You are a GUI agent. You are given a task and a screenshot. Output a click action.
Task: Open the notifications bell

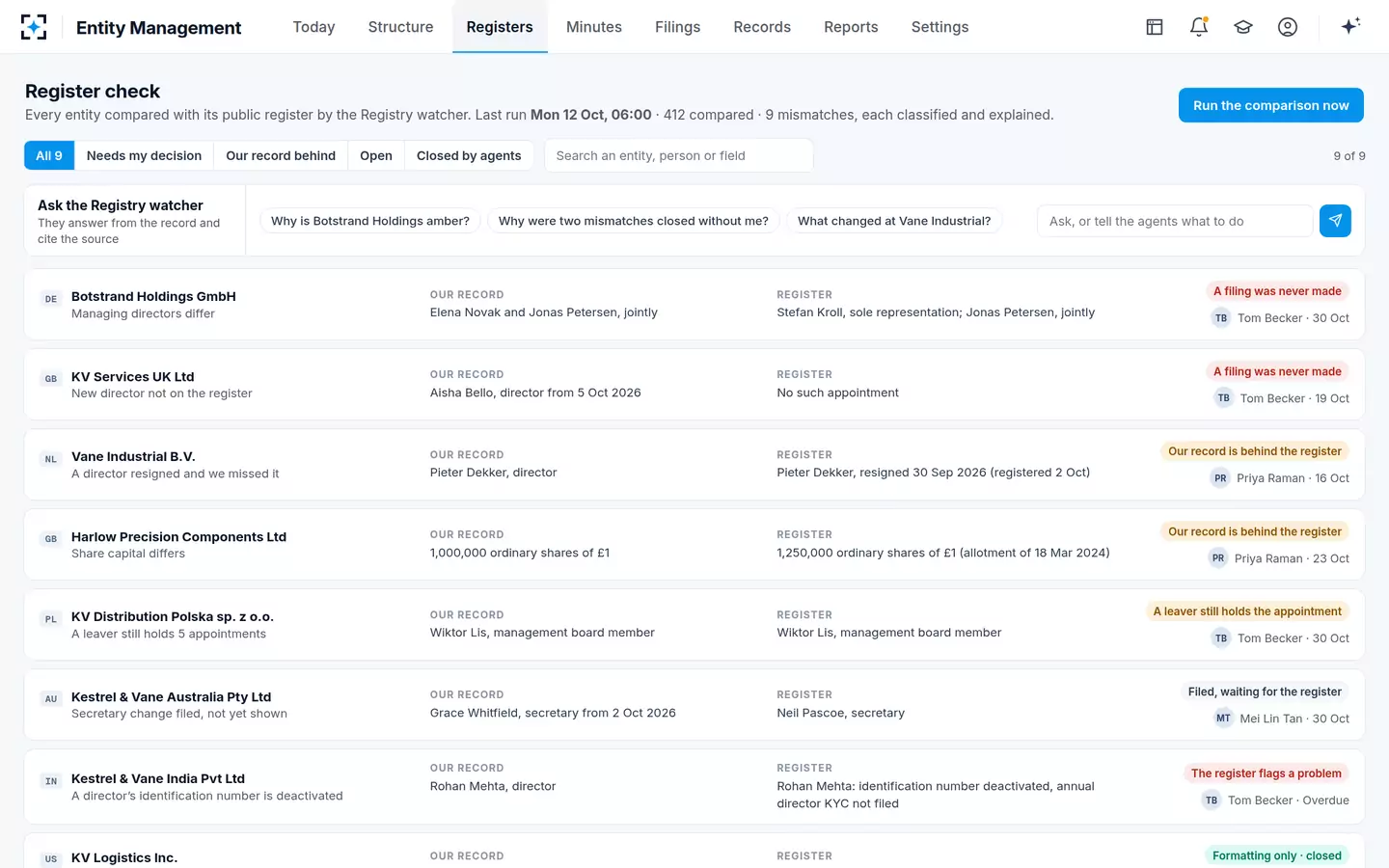(x=1199, y=27)
